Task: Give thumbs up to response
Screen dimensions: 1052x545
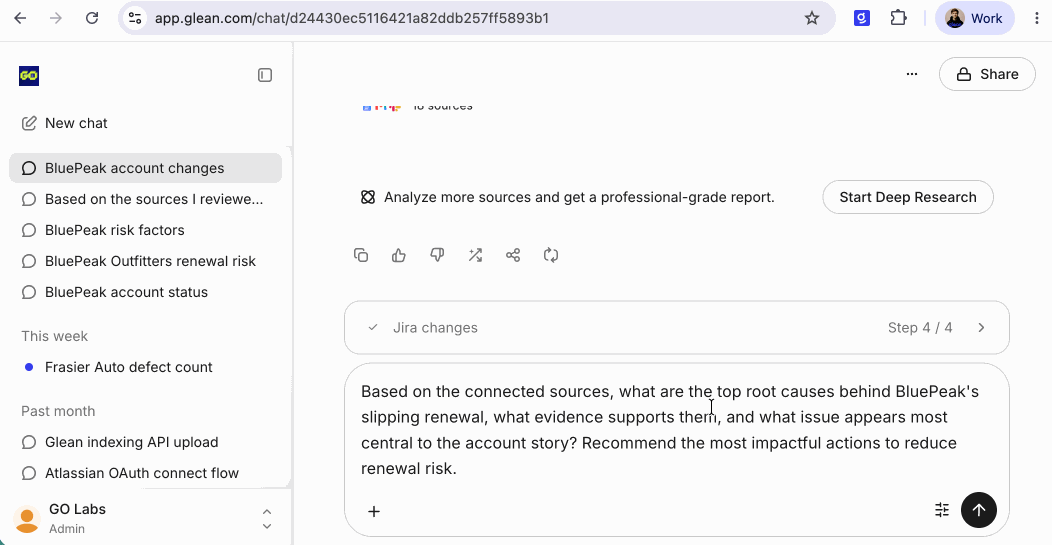Action: [x=399, y=255]
